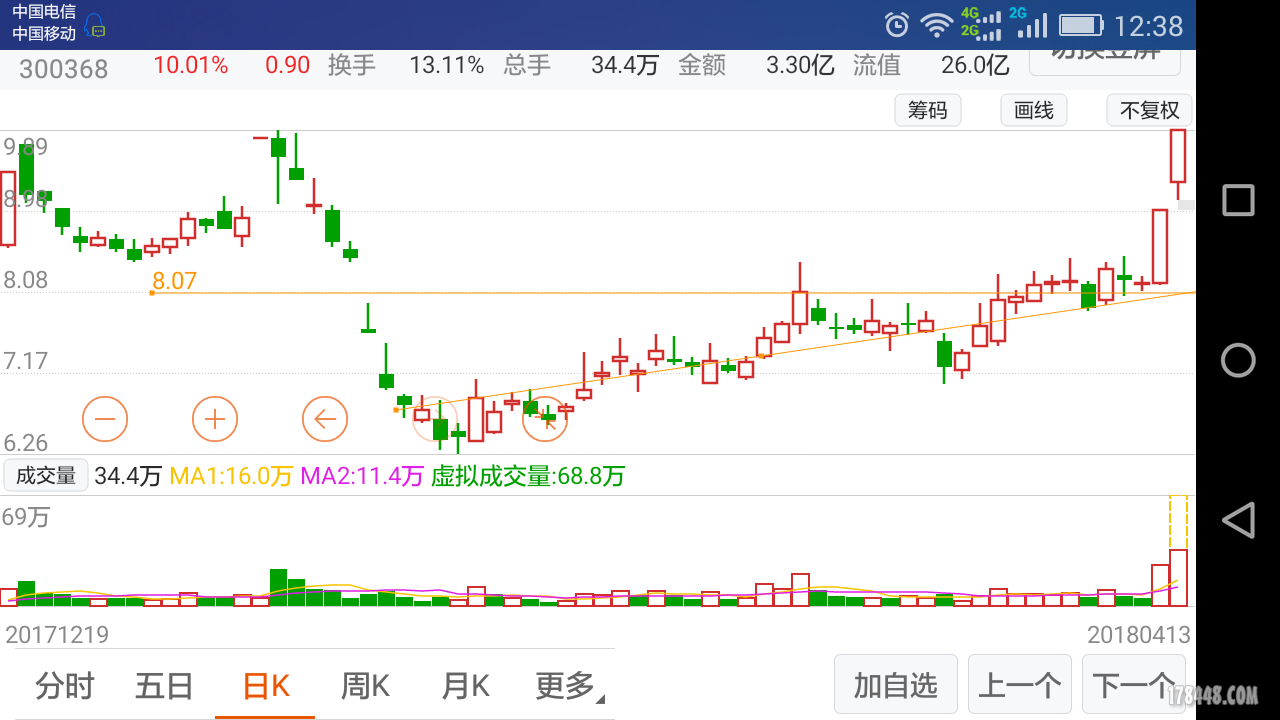Tap the 26.0亿 circulating value

pyautogui.click(x=975, y=66)
